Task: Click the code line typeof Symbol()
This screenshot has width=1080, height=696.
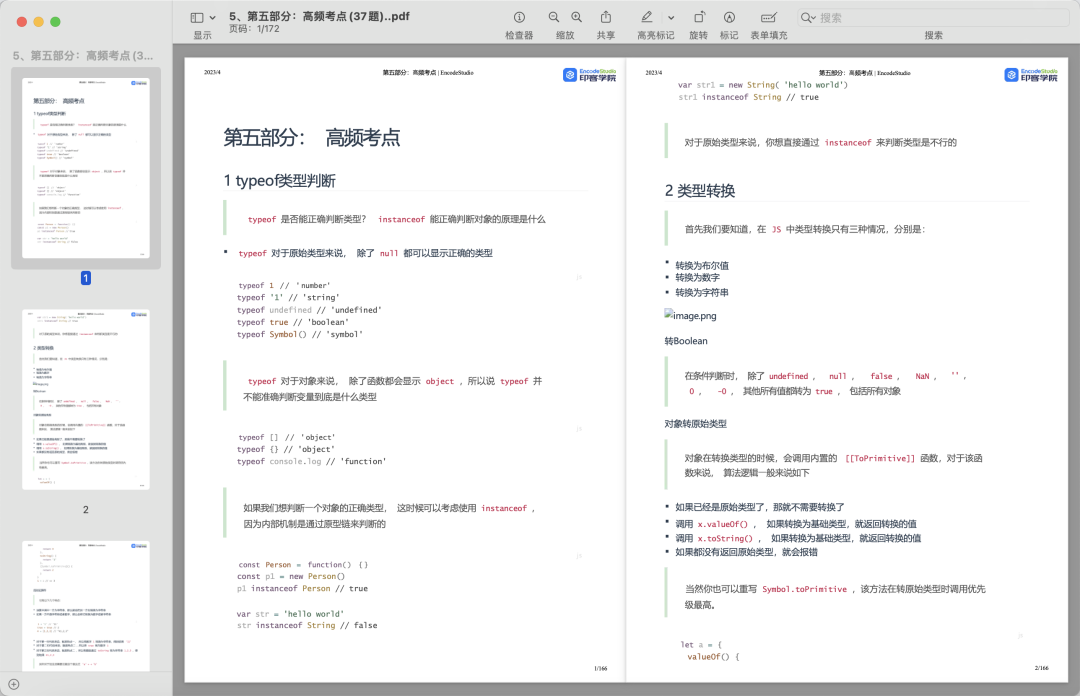Action: (300, 334)
